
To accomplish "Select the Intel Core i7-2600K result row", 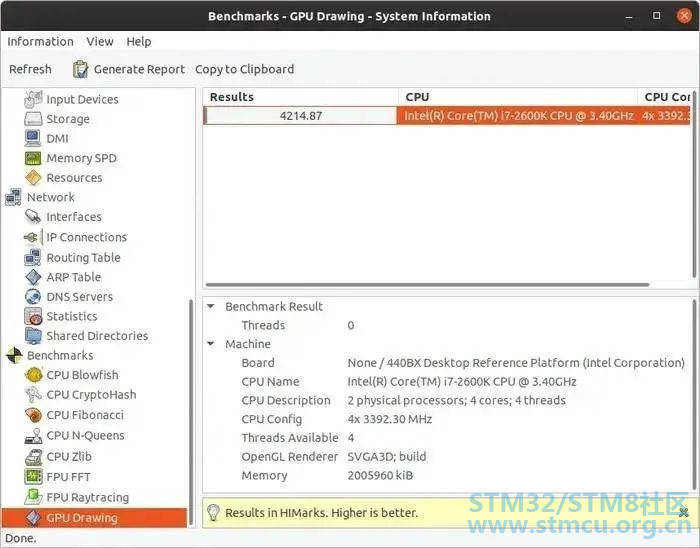I will point(446,116).
